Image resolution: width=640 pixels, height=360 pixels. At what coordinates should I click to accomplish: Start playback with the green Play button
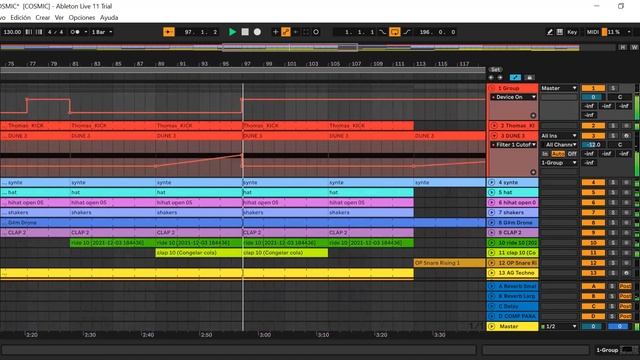pos(232,32)
